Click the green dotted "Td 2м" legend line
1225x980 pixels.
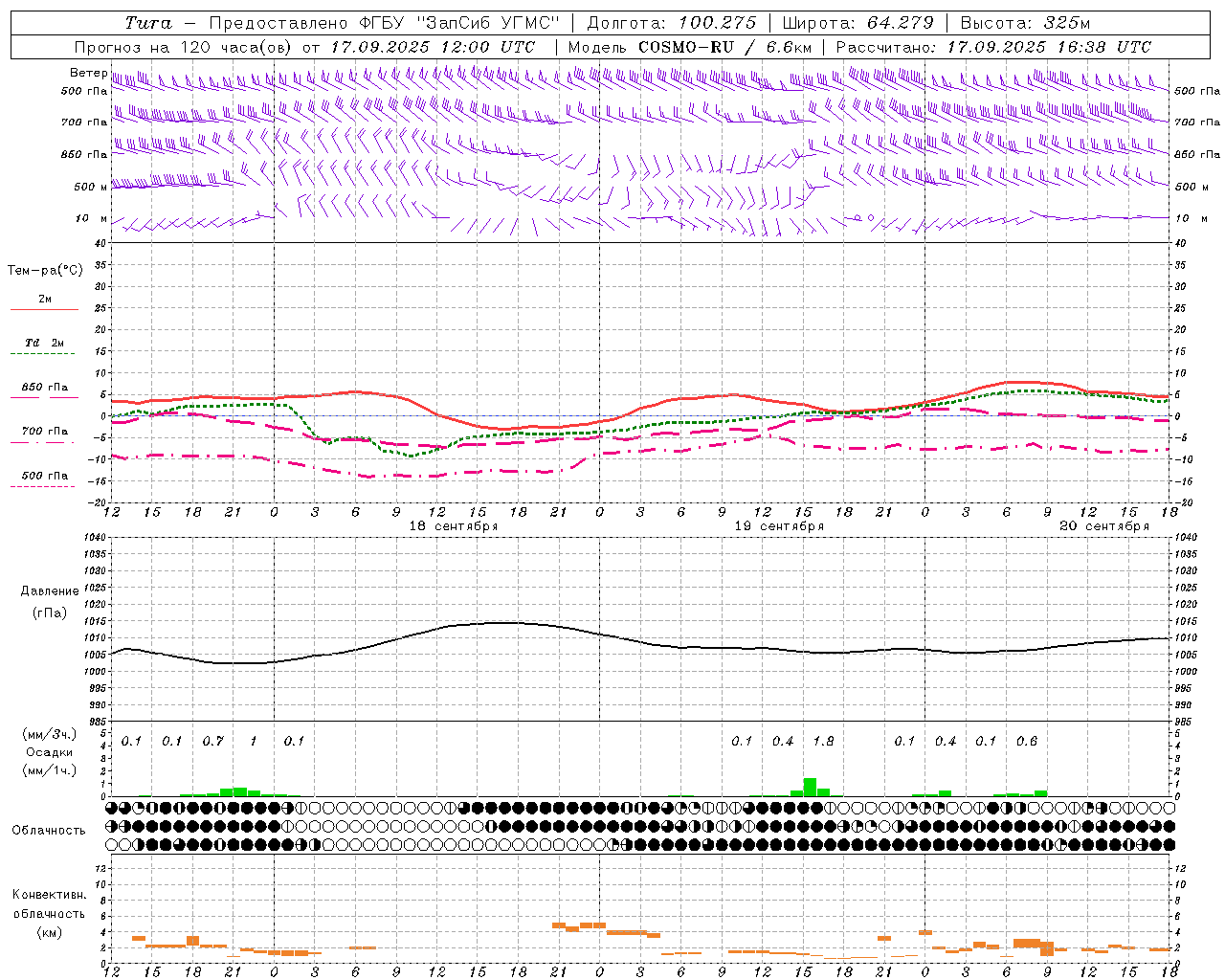pos(44,353)
